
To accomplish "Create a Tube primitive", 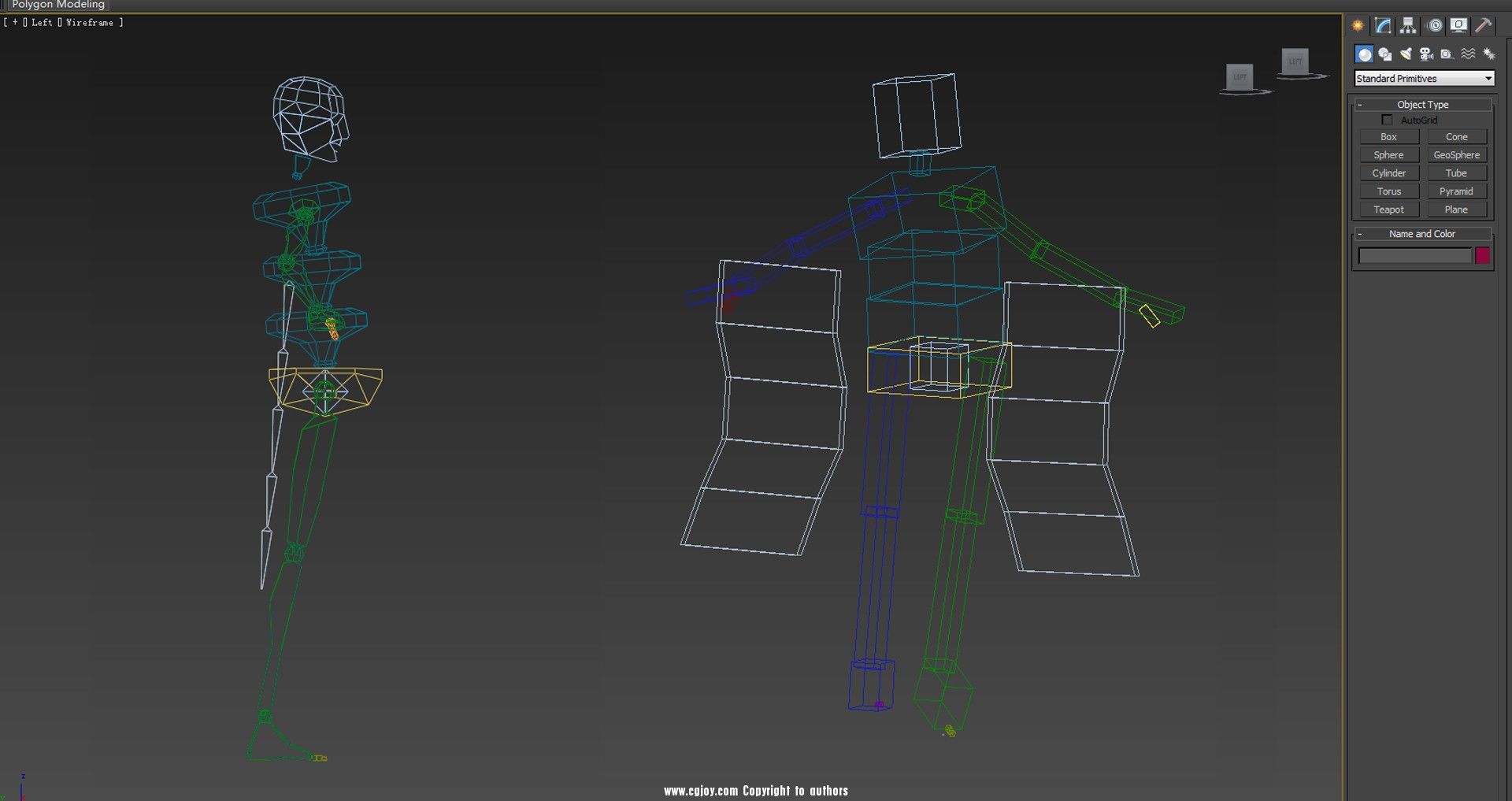I will [1457, 173].
